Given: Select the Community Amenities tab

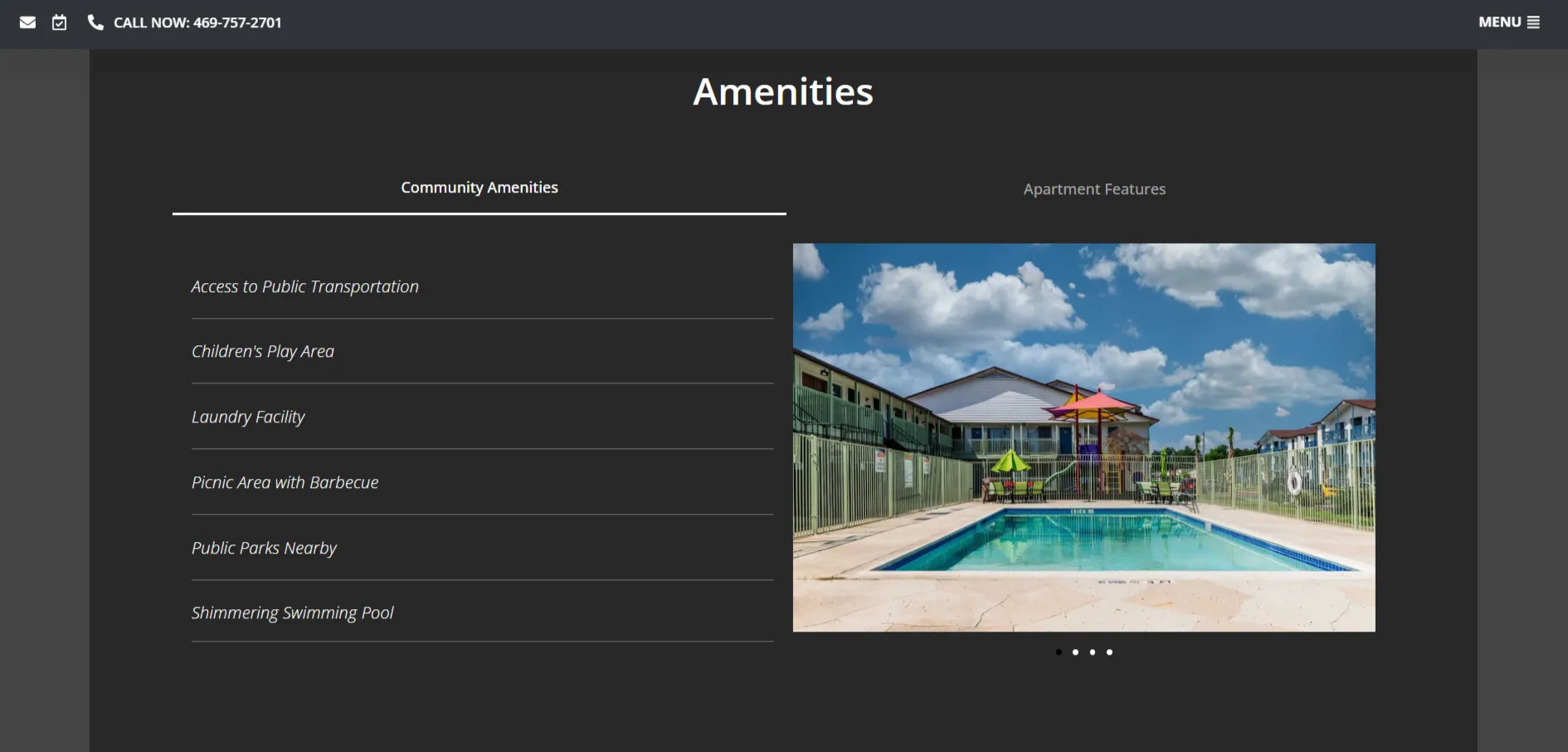Looking at the screenshot, I should click(480, 189).
